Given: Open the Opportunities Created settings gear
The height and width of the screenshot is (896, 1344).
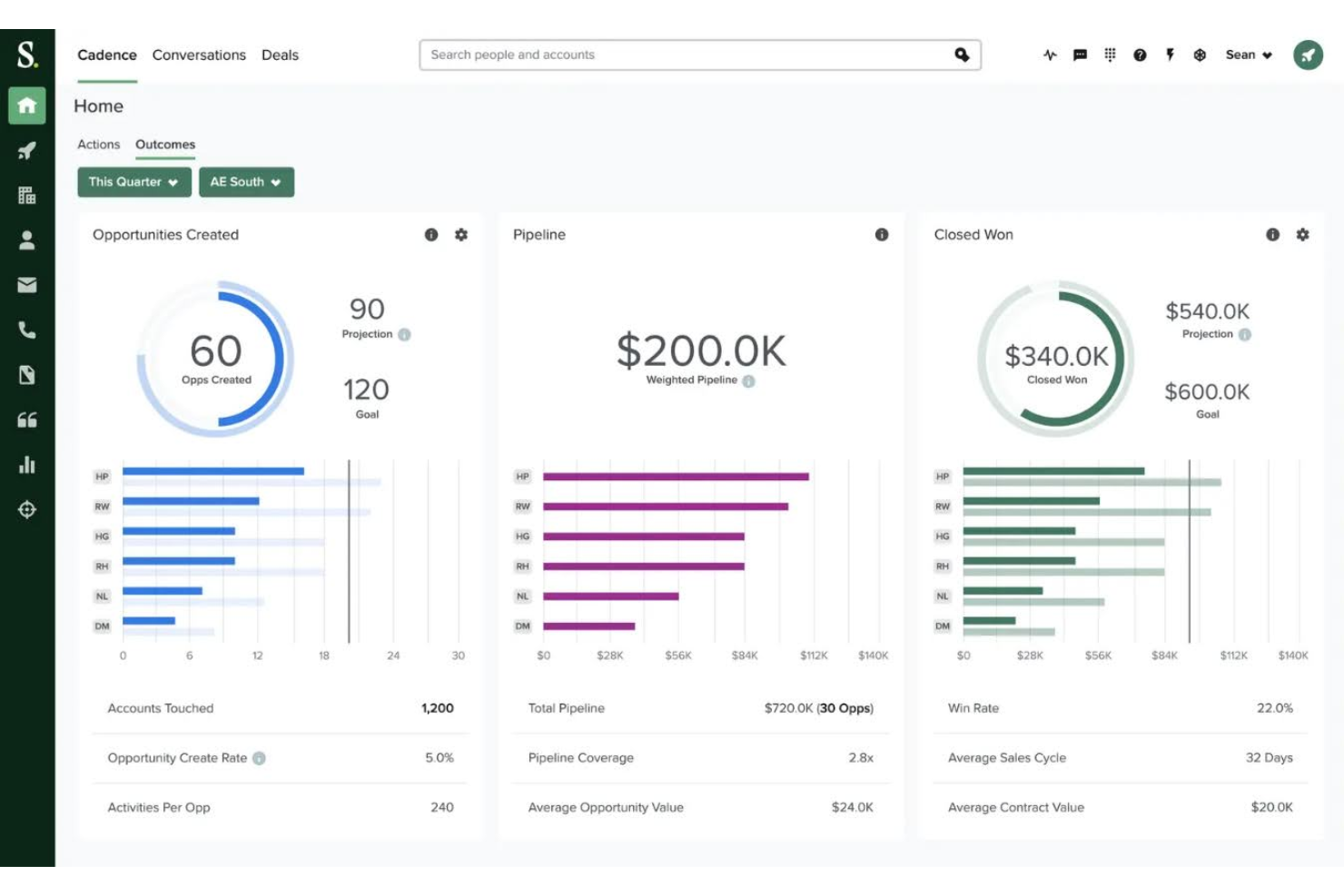Looking at the screenshot, I should click(461, 235).
